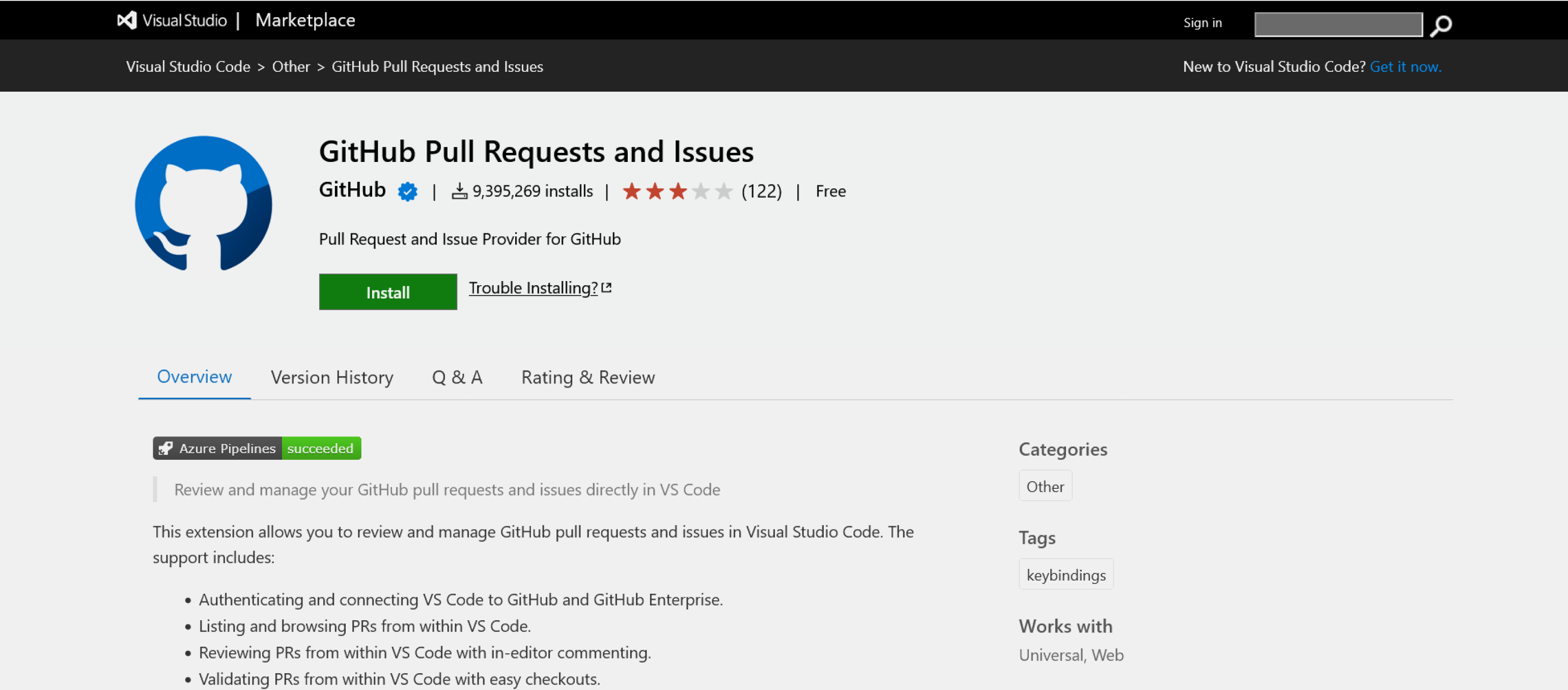Switch to the Version History tab
Viewport: 1568px width, 690px height.
point(332,377)
